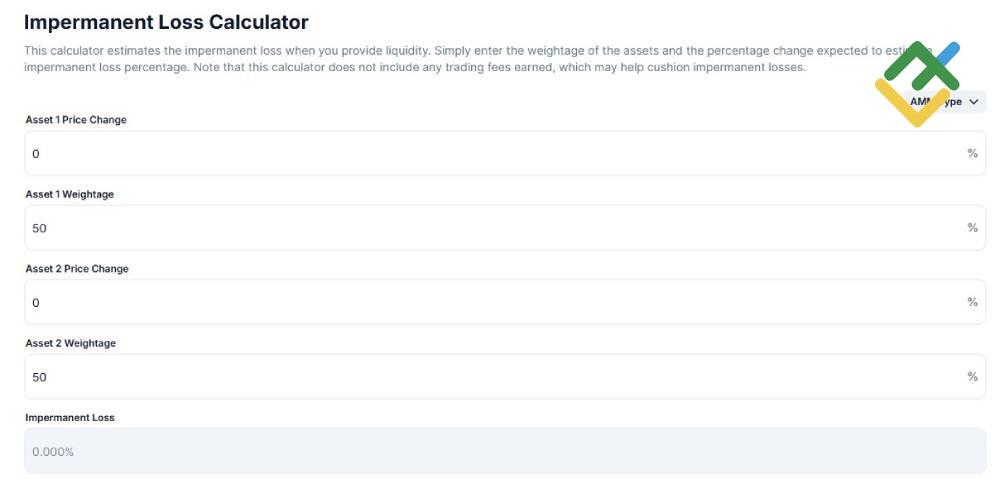Click the "Impermanent Loss" label above the result
Screen dimensions: 1000x479
70,417
